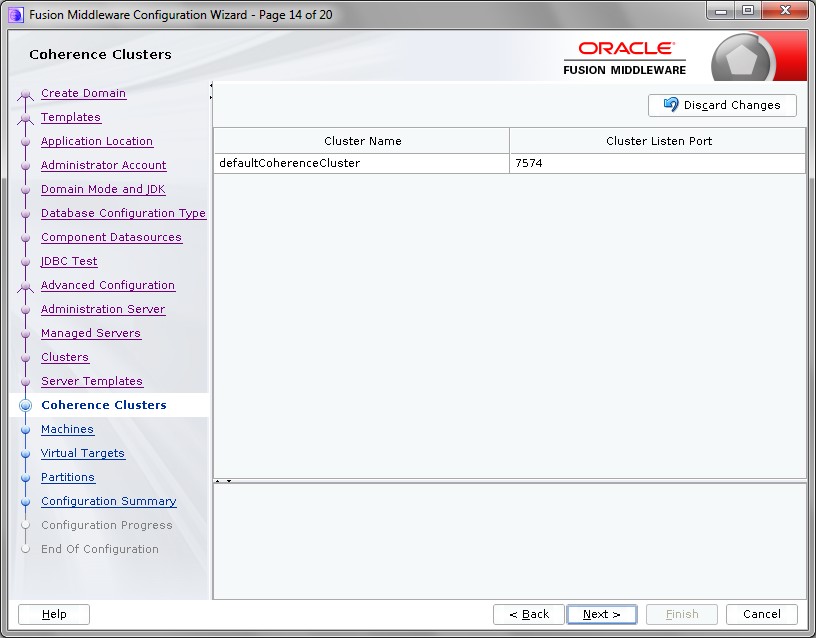This screenshot has height=638, width=816.
Task: Edit the 7574 listen port cell
Action: pyautogui.click(x=657, y=163)
